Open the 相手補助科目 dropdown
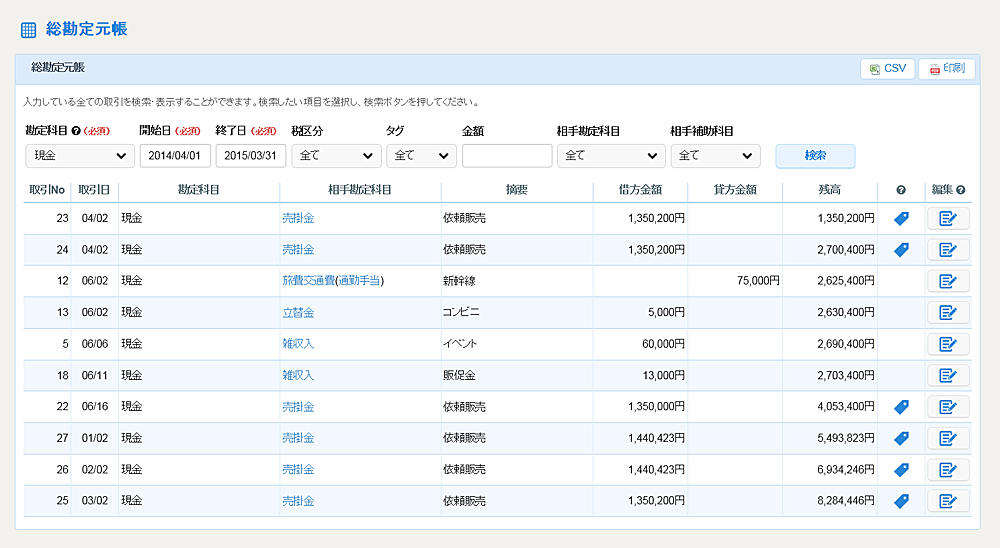Viewport: 1000px width, 548px height. 715,156
